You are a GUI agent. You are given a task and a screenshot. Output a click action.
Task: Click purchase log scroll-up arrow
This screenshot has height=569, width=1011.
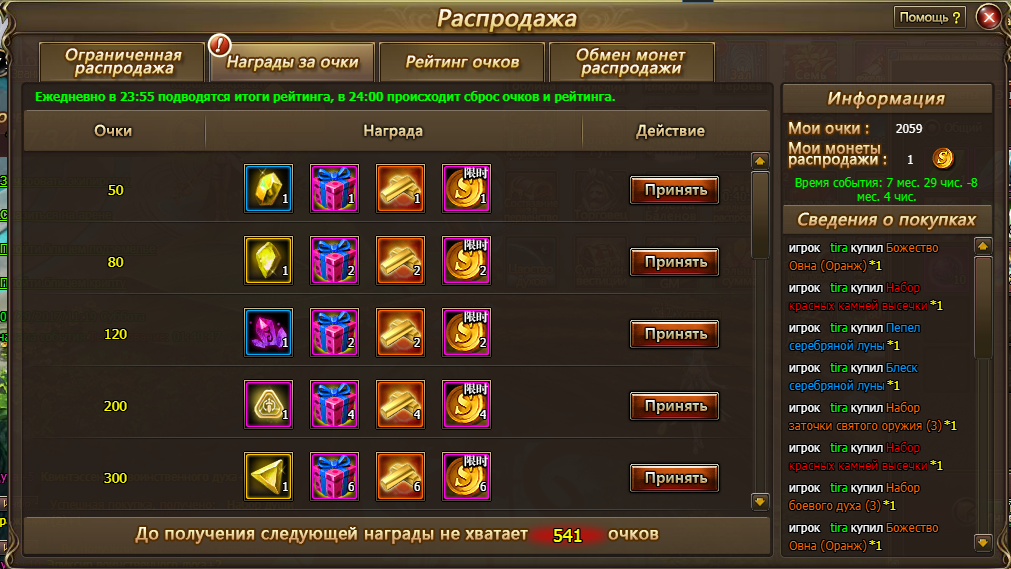point(983,246)
